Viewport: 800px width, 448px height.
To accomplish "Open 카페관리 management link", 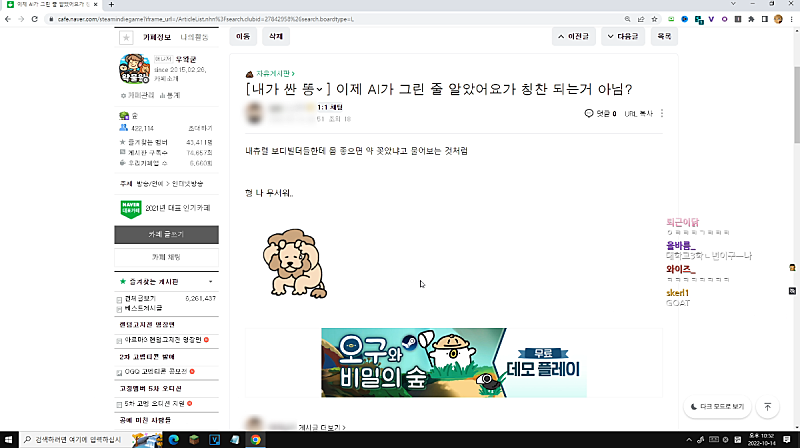I will tap(138, 95).
